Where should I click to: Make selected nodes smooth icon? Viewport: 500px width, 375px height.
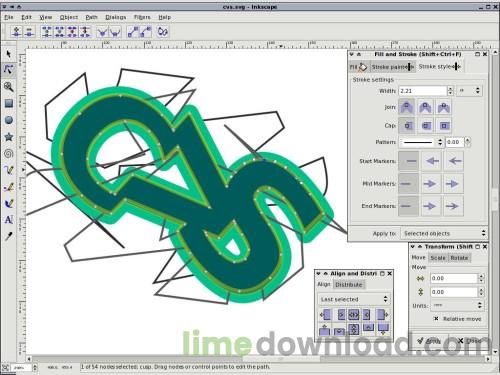click(x=115, y=32)
